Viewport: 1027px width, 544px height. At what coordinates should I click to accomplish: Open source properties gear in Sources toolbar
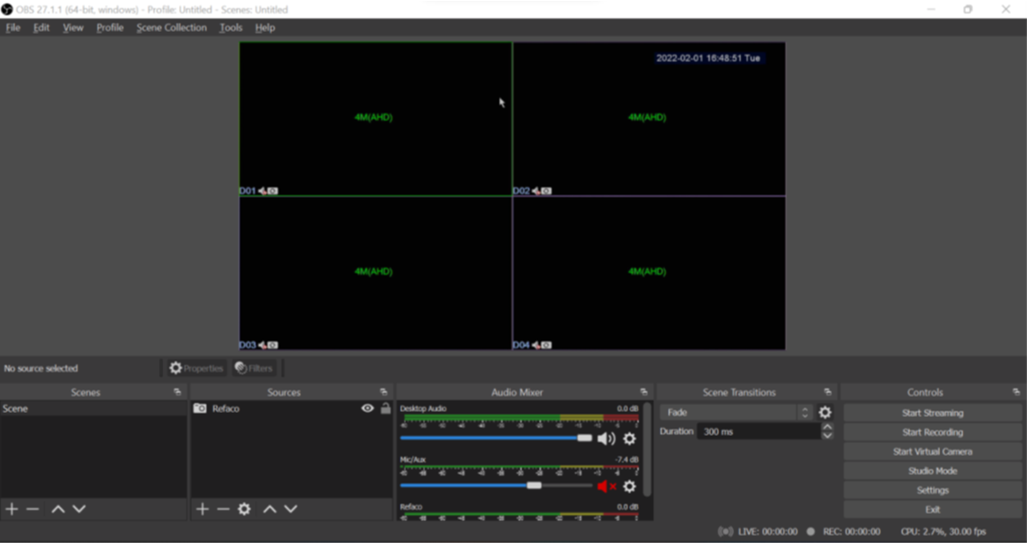pos(244,509)
